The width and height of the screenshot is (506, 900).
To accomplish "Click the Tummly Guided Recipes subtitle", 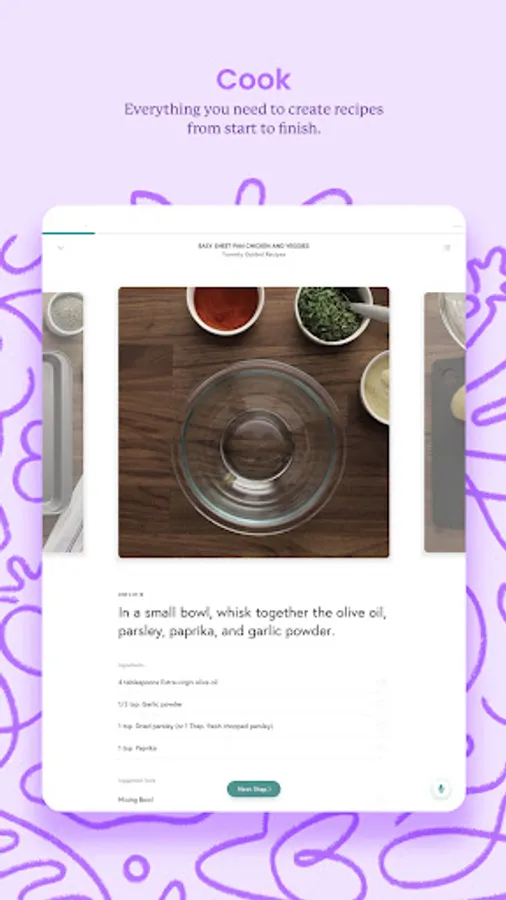I will click(x=254, y=254).
